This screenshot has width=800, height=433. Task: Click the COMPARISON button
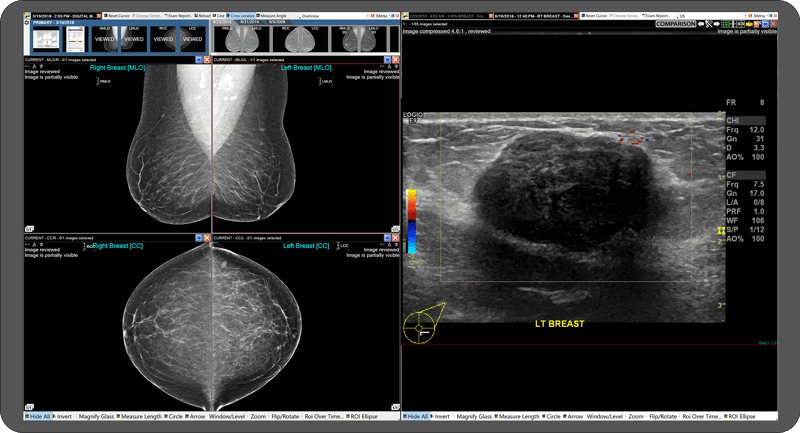point(676,24)
